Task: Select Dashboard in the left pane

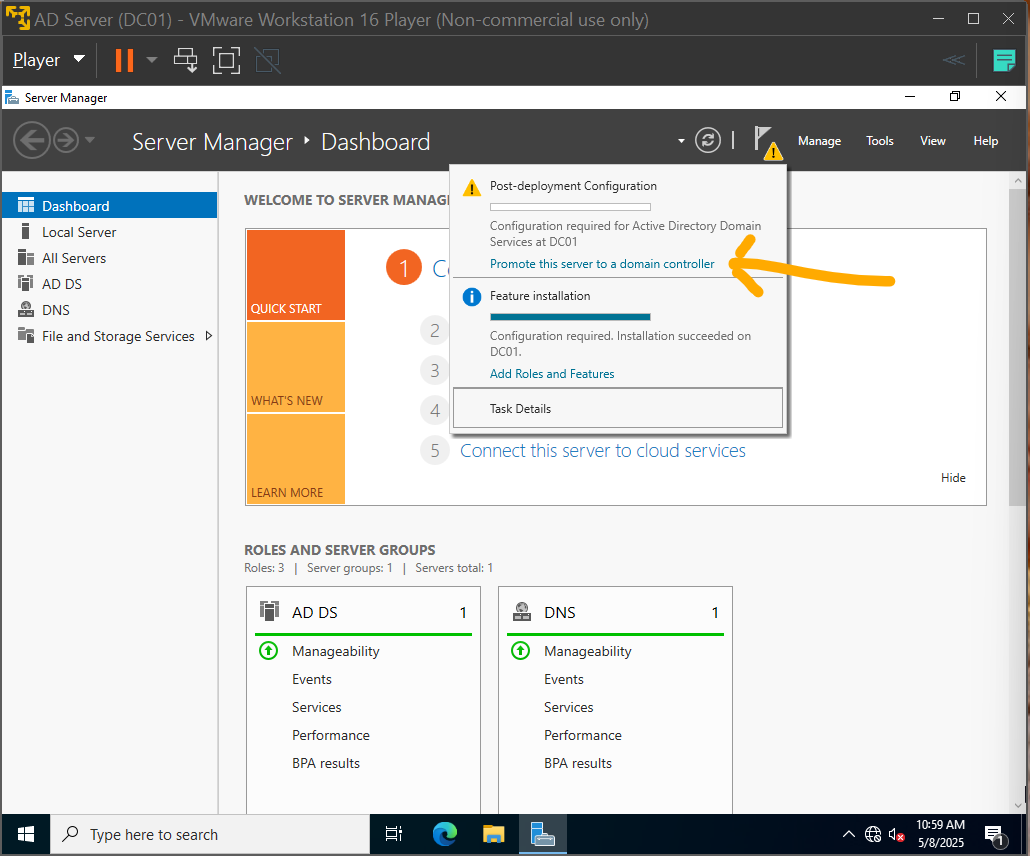Action: point(110,206)
